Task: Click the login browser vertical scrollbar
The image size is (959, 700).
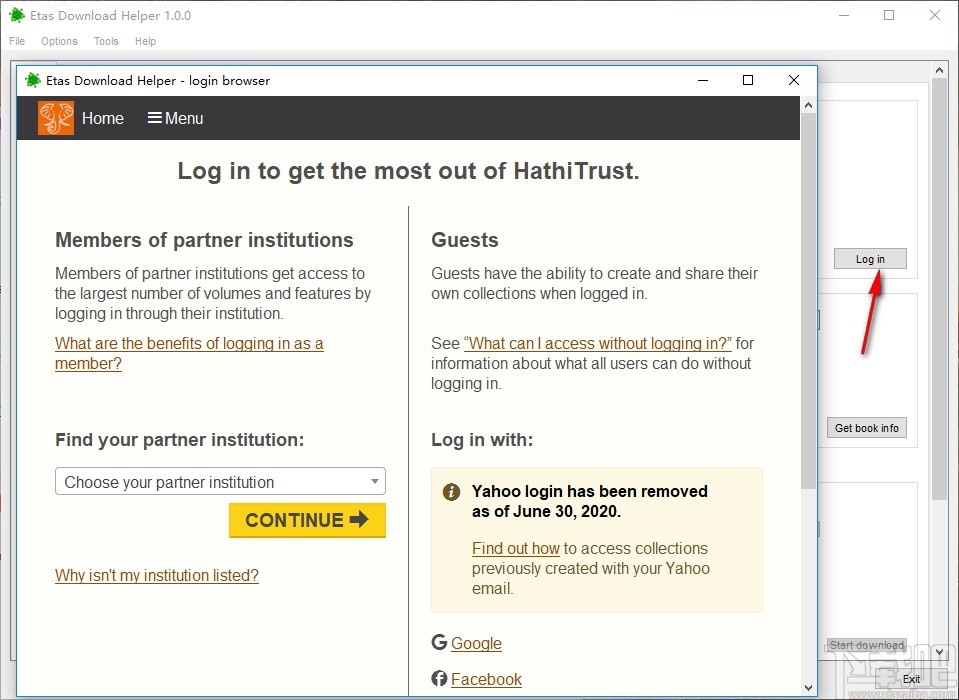Action: pos(808,300)
